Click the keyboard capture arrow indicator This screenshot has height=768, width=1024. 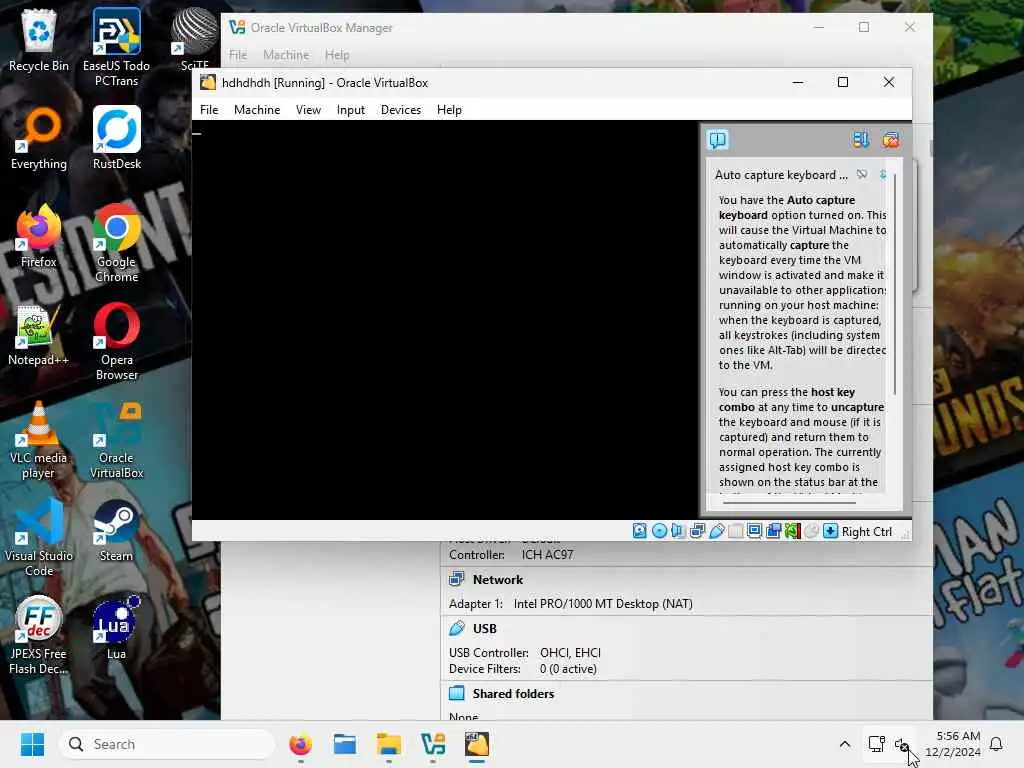click(x=830, y=531)
